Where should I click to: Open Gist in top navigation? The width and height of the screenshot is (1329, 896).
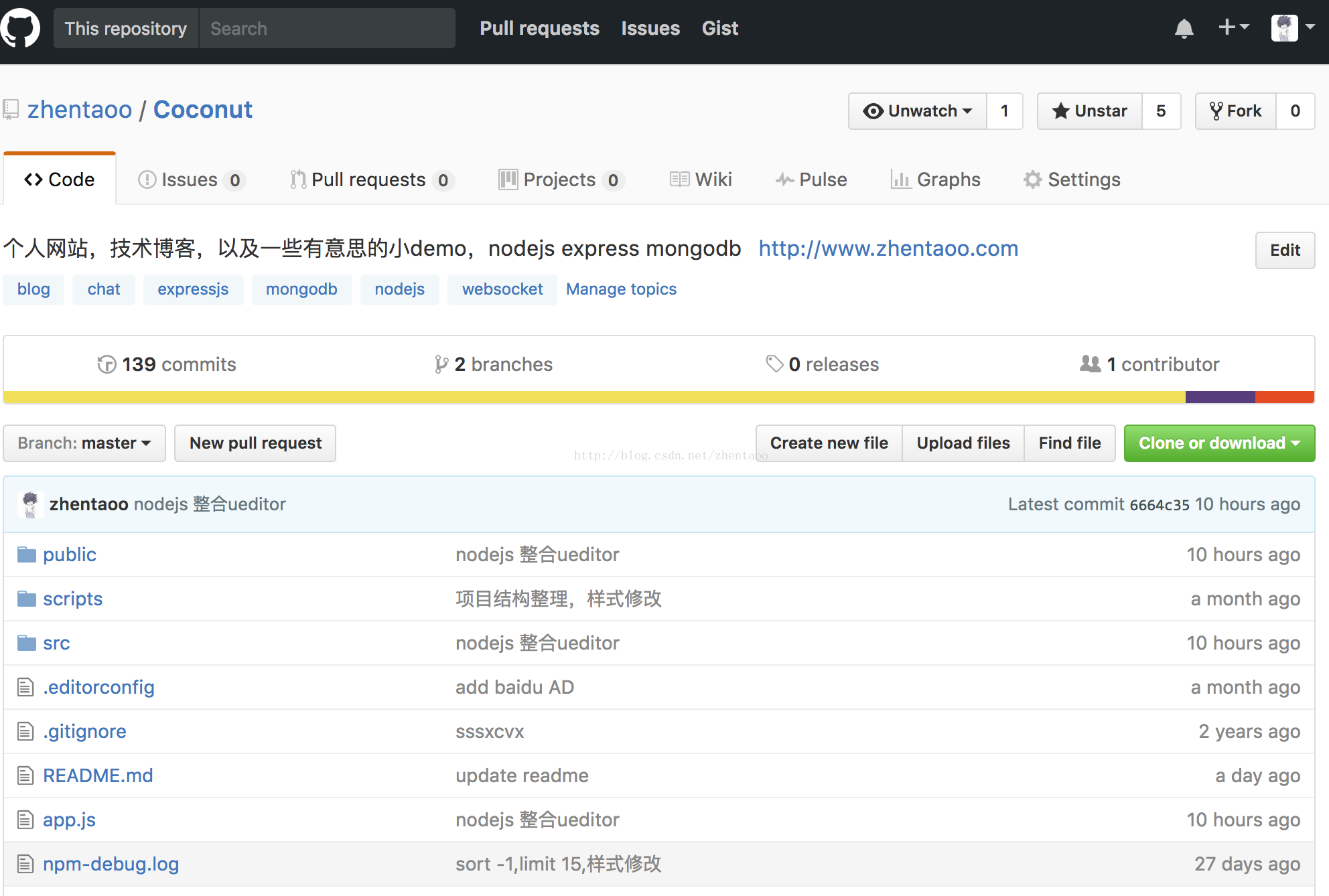(720, 28)
